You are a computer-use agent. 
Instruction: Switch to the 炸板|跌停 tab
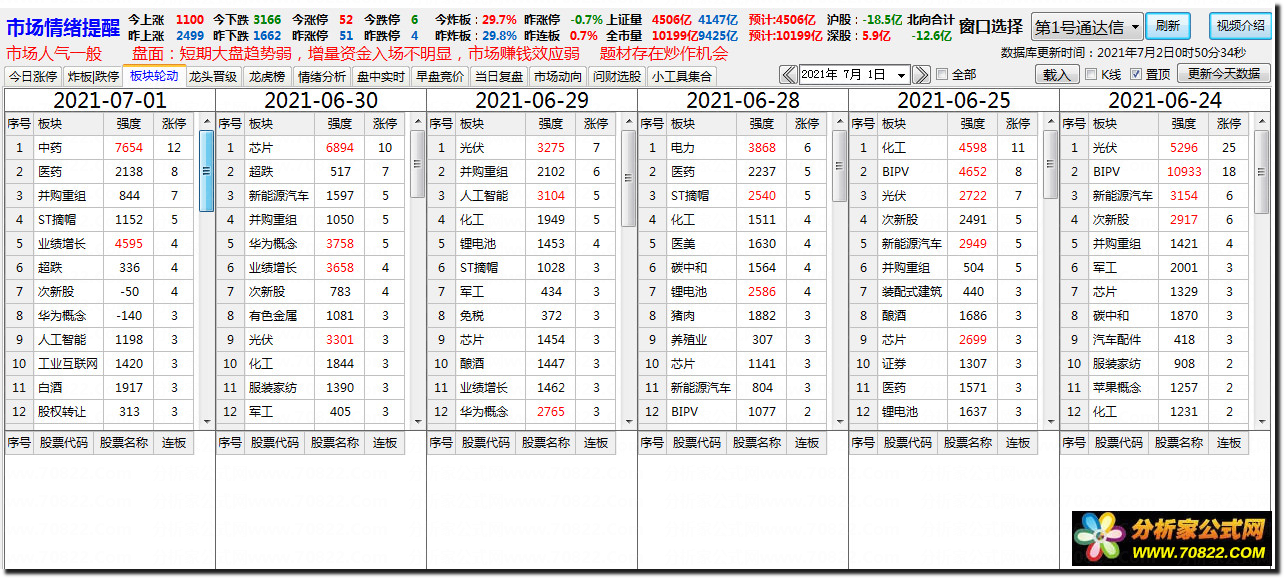click(93, 76)
